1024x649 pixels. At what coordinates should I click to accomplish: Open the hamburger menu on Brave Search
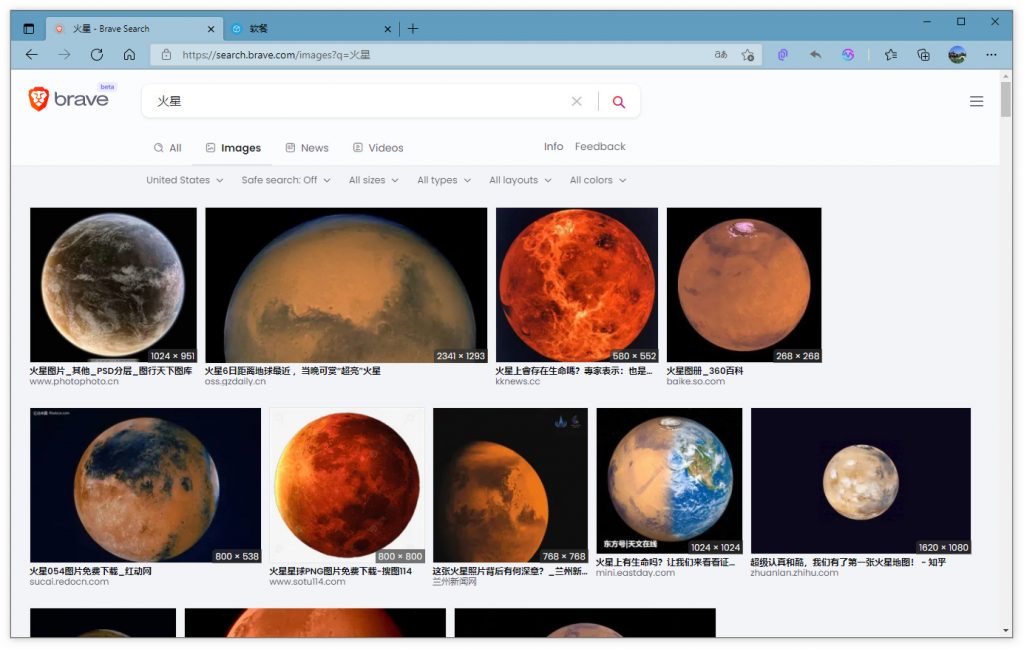[x=976, y=101]
